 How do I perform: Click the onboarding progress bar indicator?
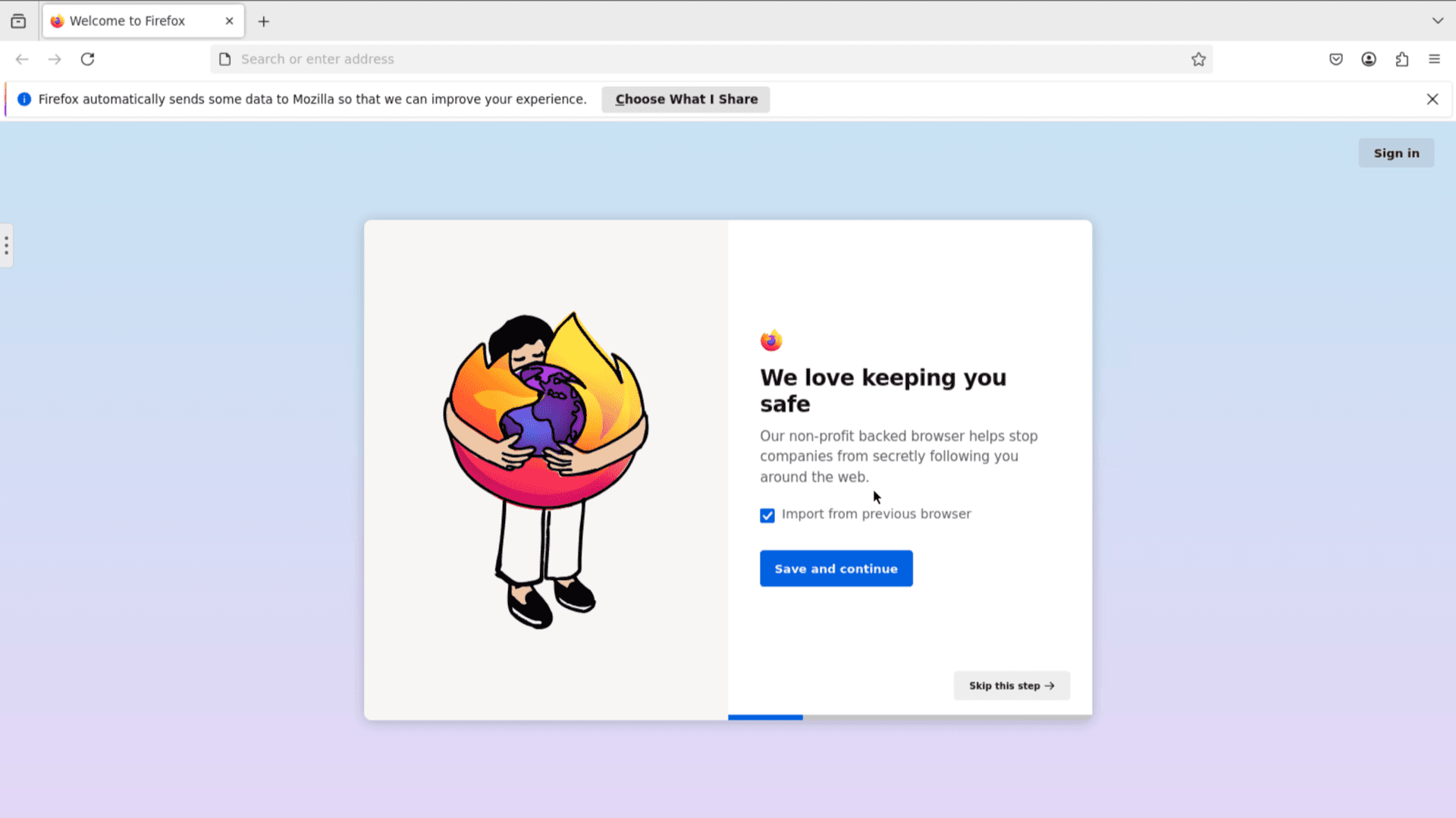point(910,717)
